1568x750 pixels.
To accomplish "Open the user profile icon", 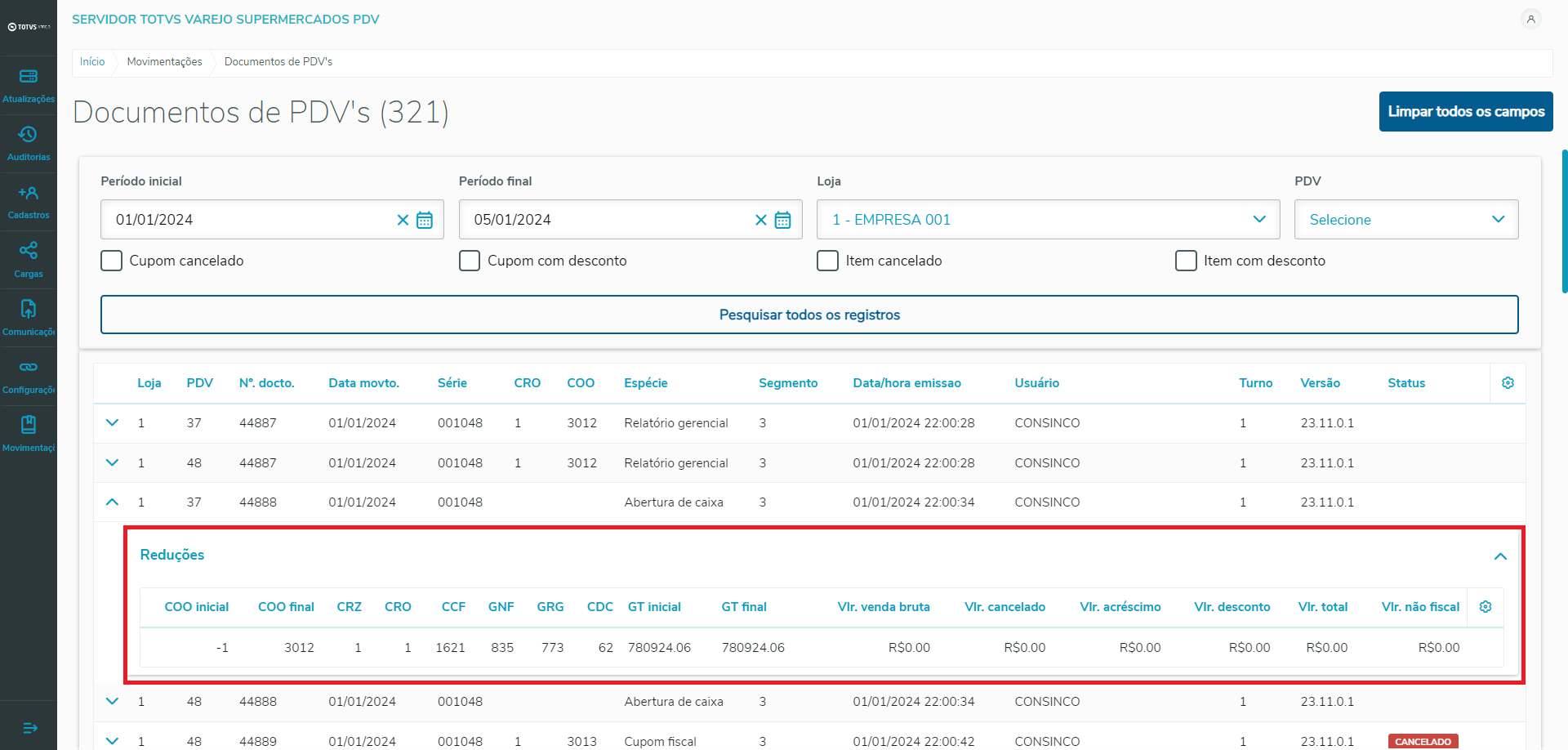I will pyautogui.click(x=1530, y=19).
